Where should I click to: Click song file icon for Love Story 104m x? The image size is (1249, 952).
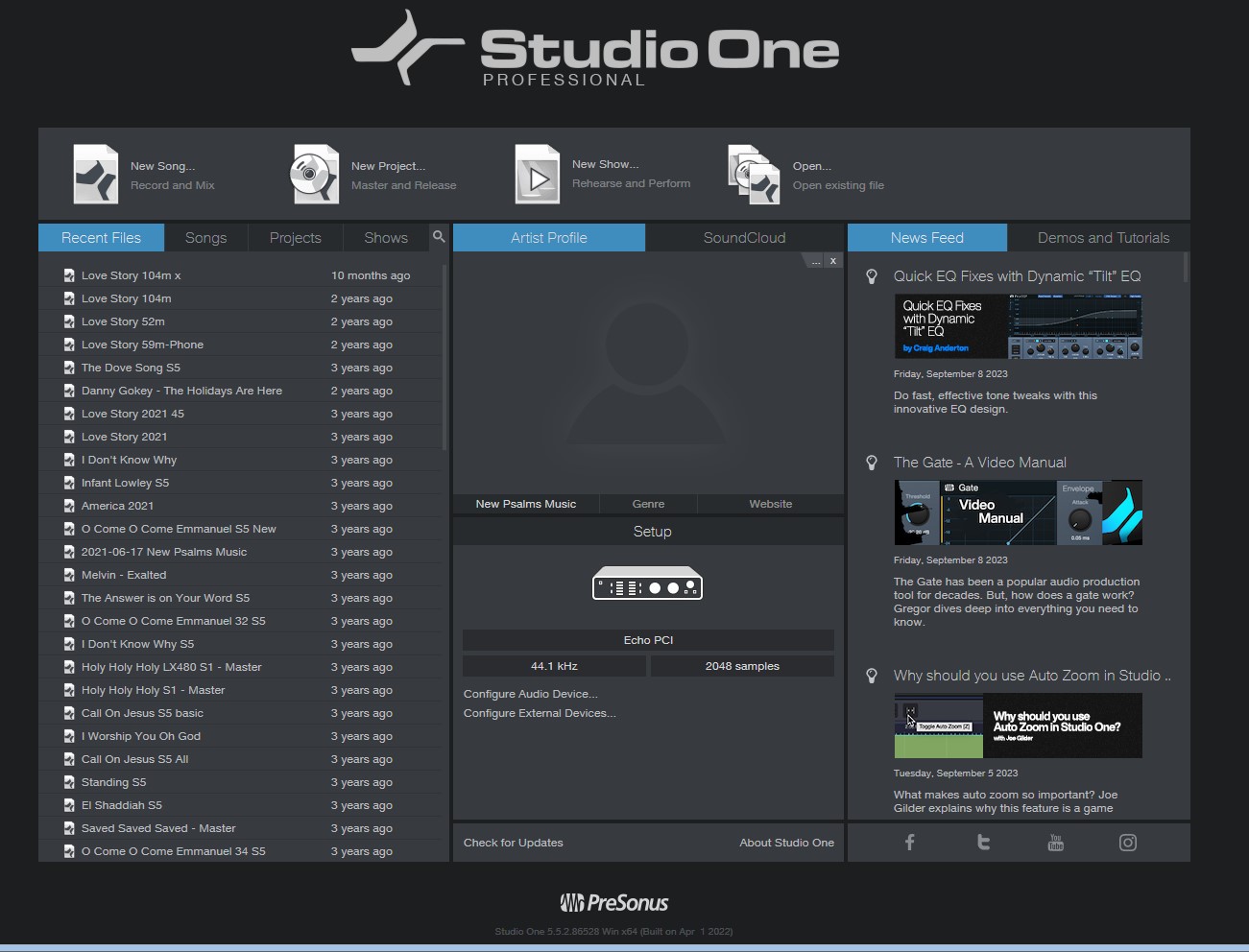point(69,275)
